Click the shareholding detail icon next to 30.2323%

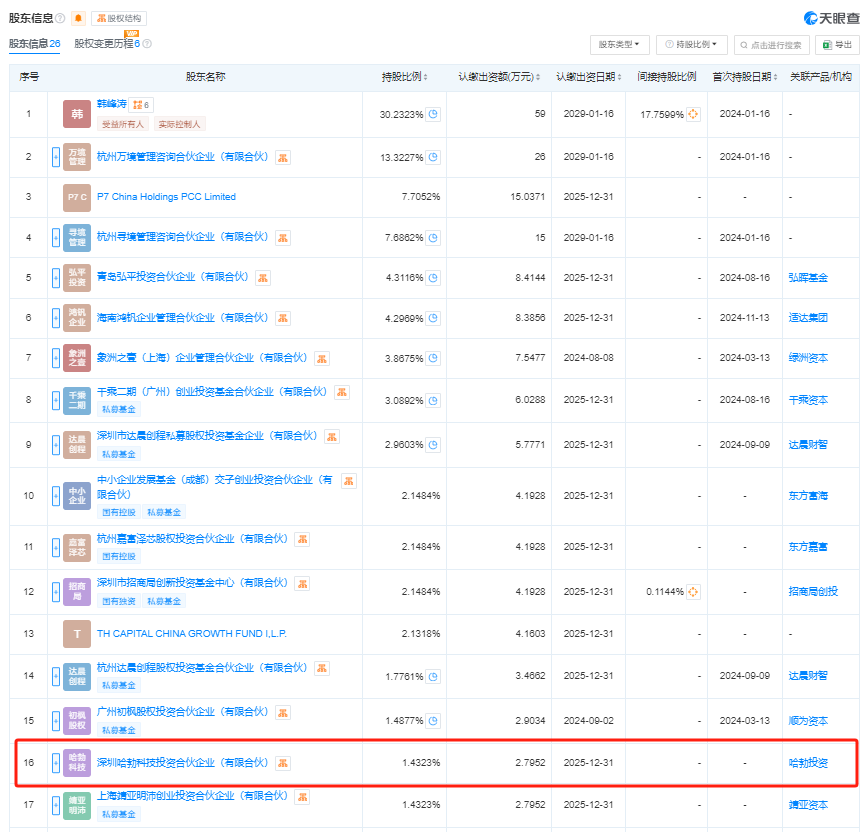(433, 114)
